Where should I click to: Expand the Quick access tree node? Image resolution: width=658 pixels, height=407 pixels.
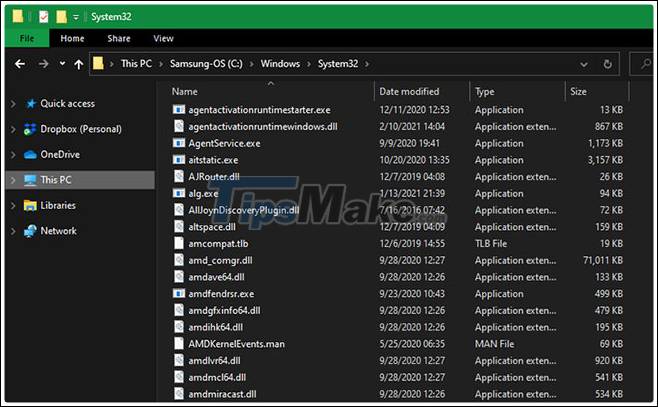pyautogui.click(x=12, y=103)
